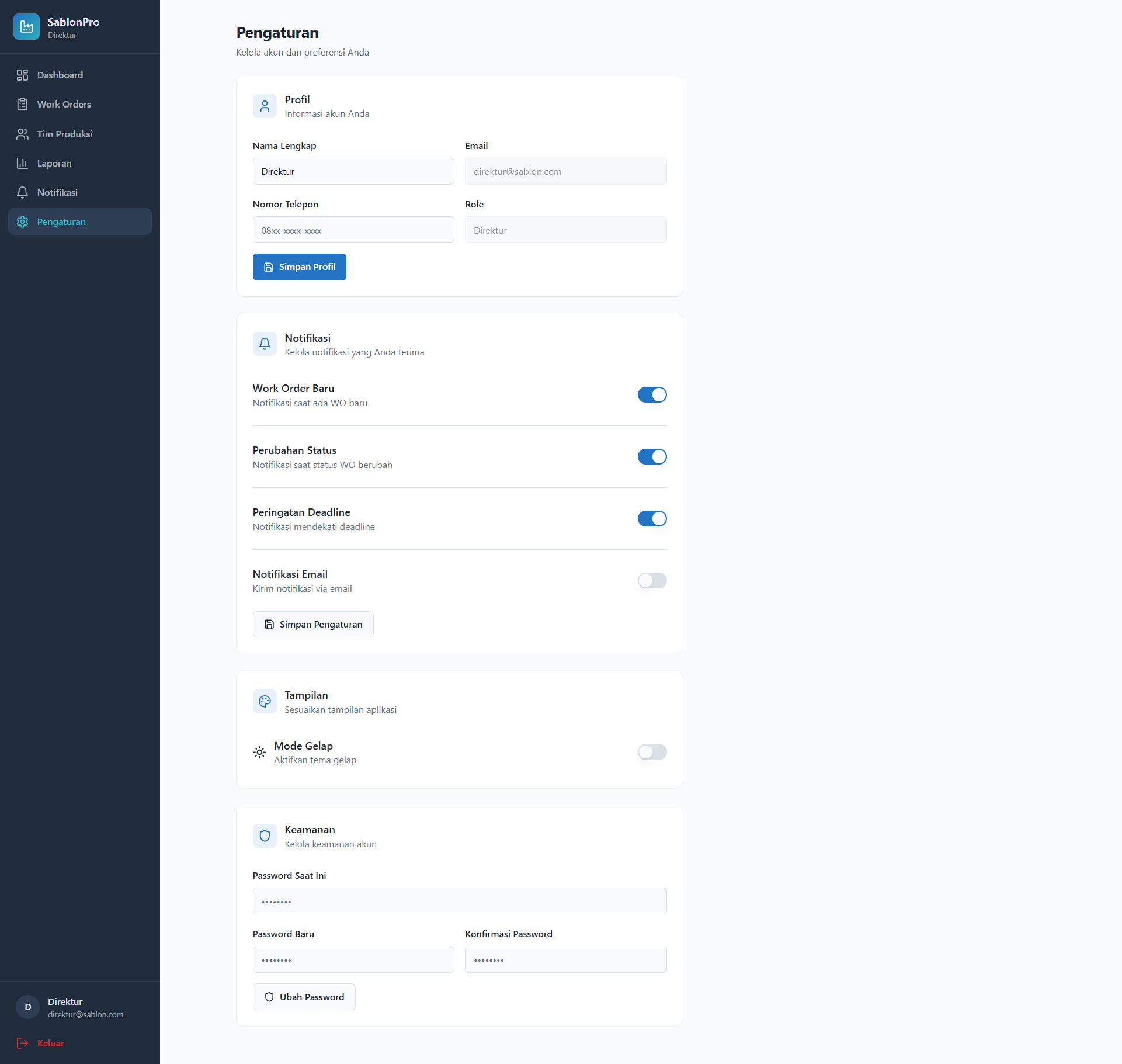The width and height of the screenshot is (1122, 1064).
Task: Click the Konfirmasi Password field
Action: tap(566, 959)
